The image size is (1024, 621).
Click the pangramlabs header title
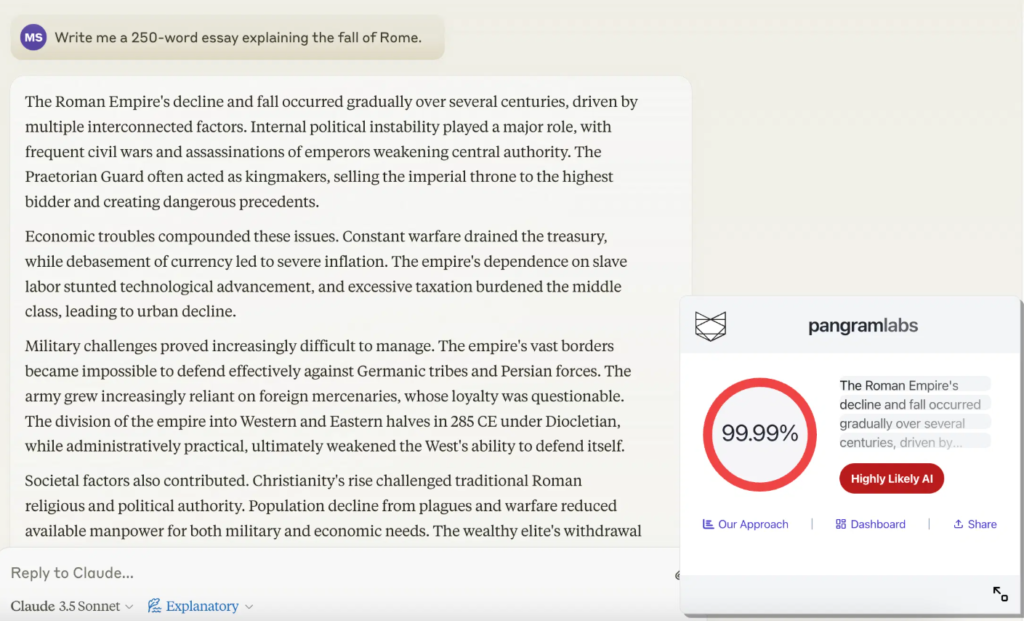point(862,326)
